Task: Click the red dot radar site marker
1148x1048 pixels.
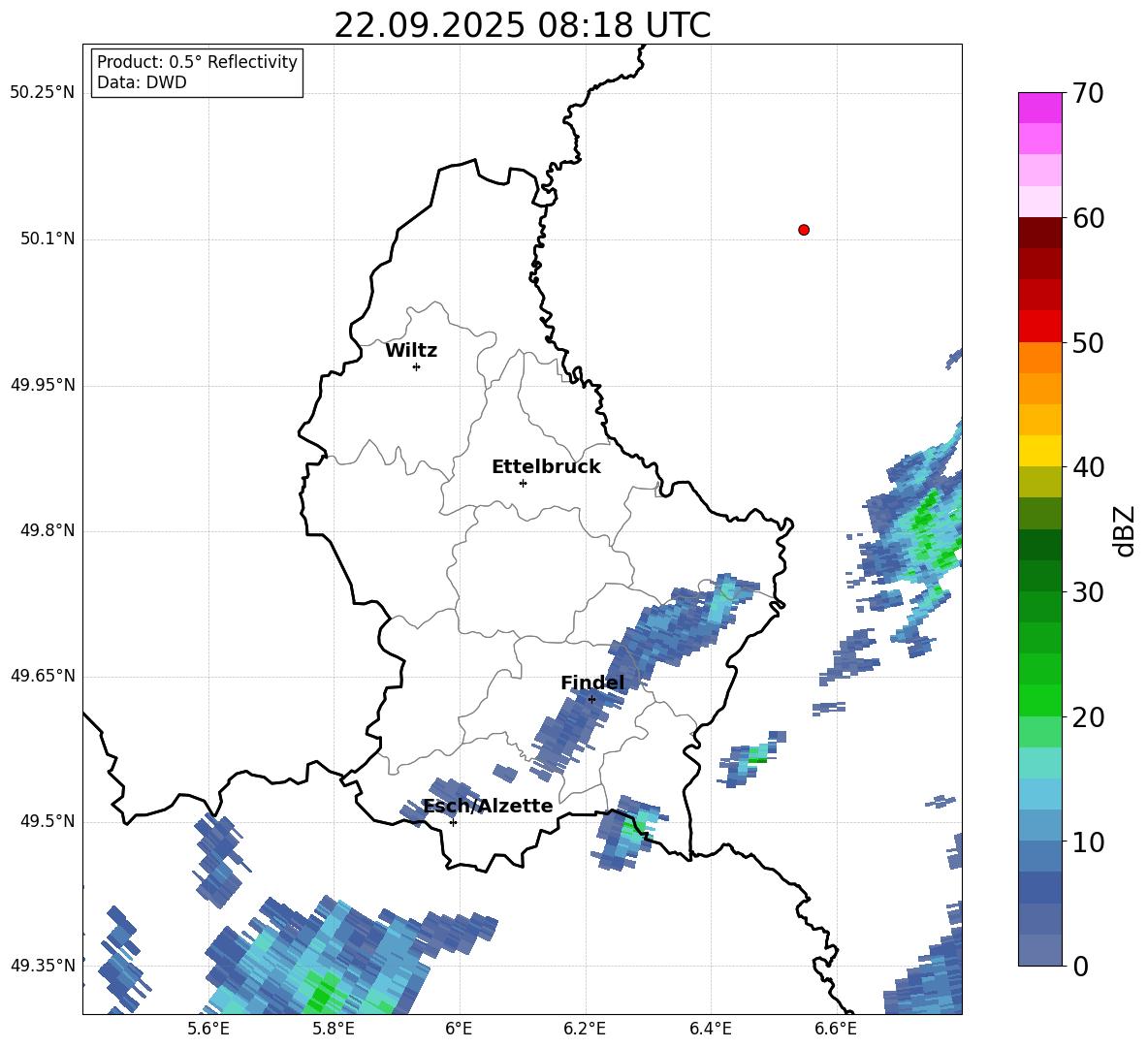Action: coord(804,230)
